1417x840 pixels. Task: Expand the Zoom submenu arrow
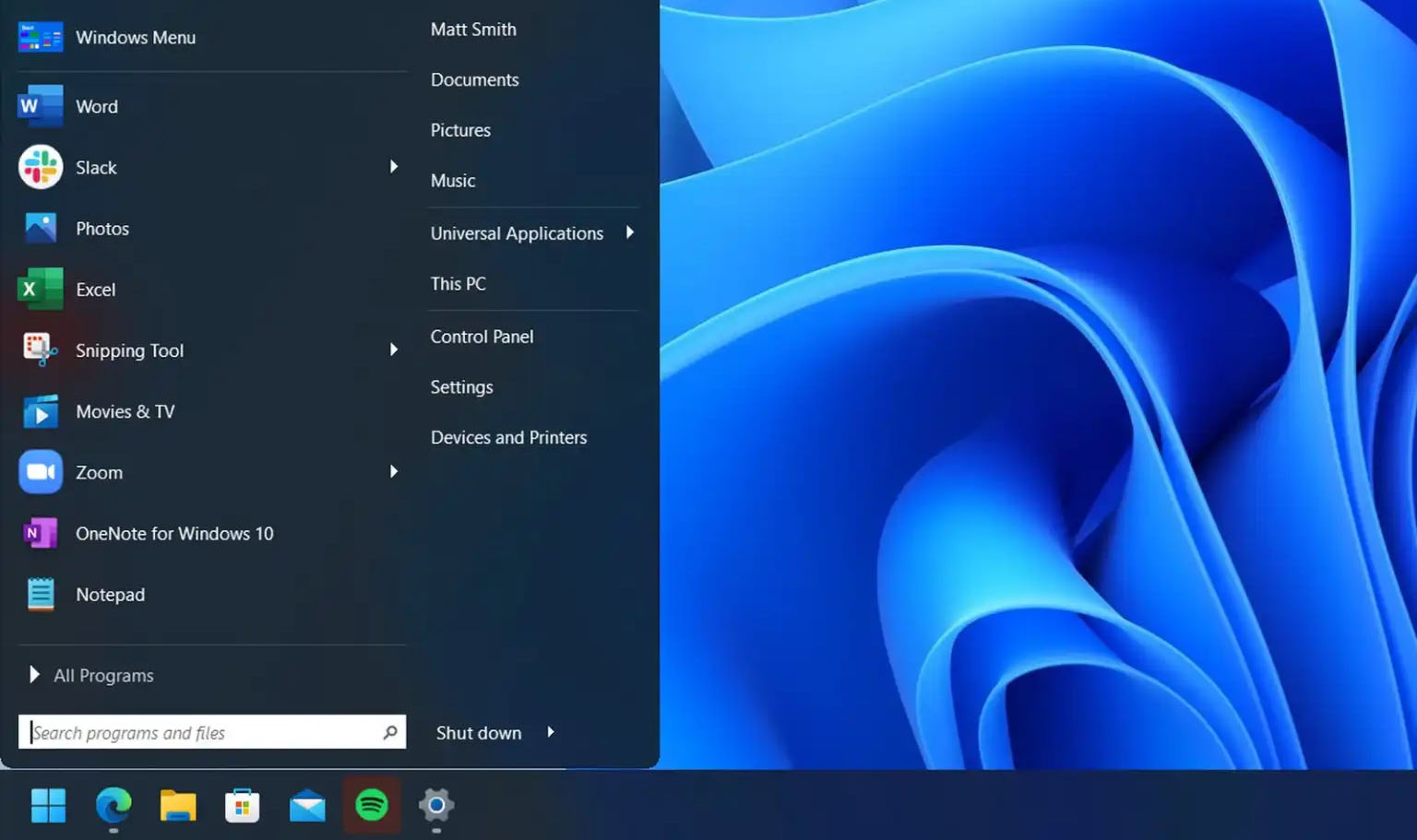point(394,472)
